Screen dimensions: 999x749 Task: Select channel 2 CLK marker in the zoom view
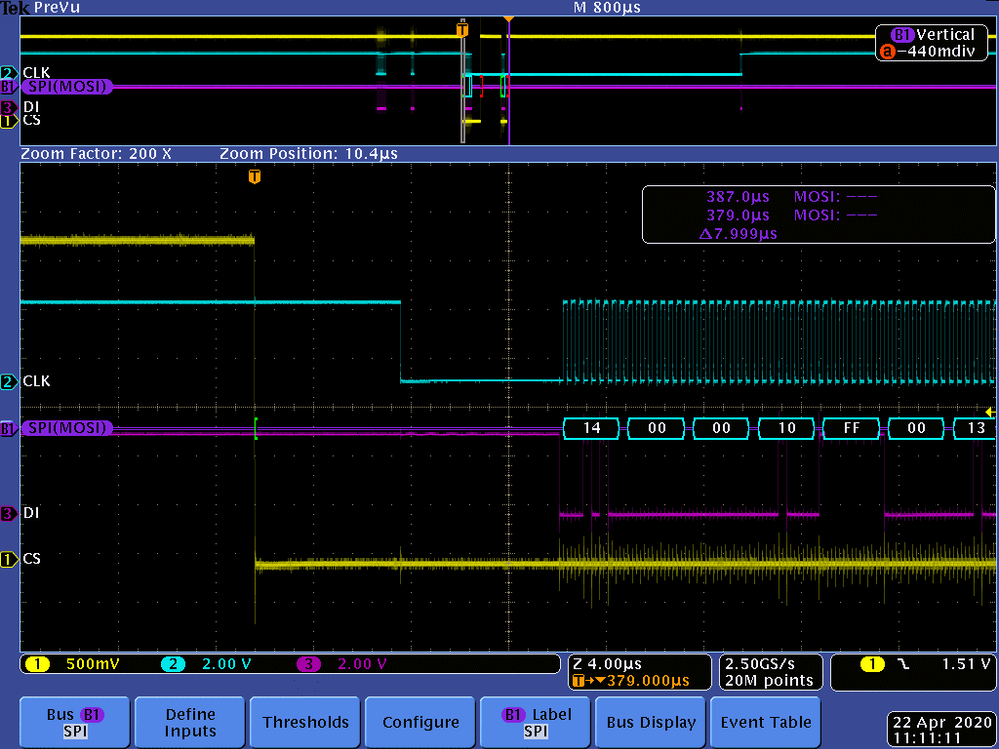point(8,382)
